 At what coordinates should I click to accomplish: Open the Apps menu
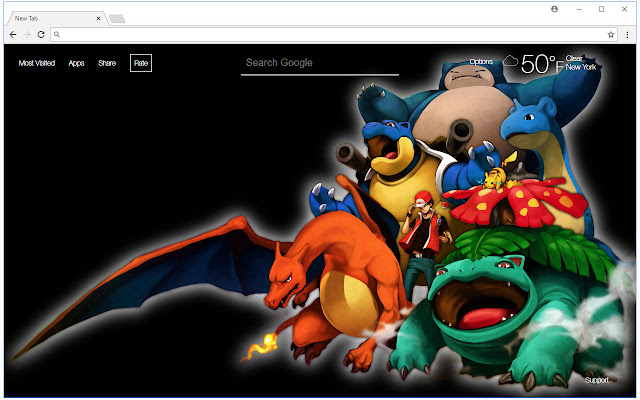(x=76, y=63)
